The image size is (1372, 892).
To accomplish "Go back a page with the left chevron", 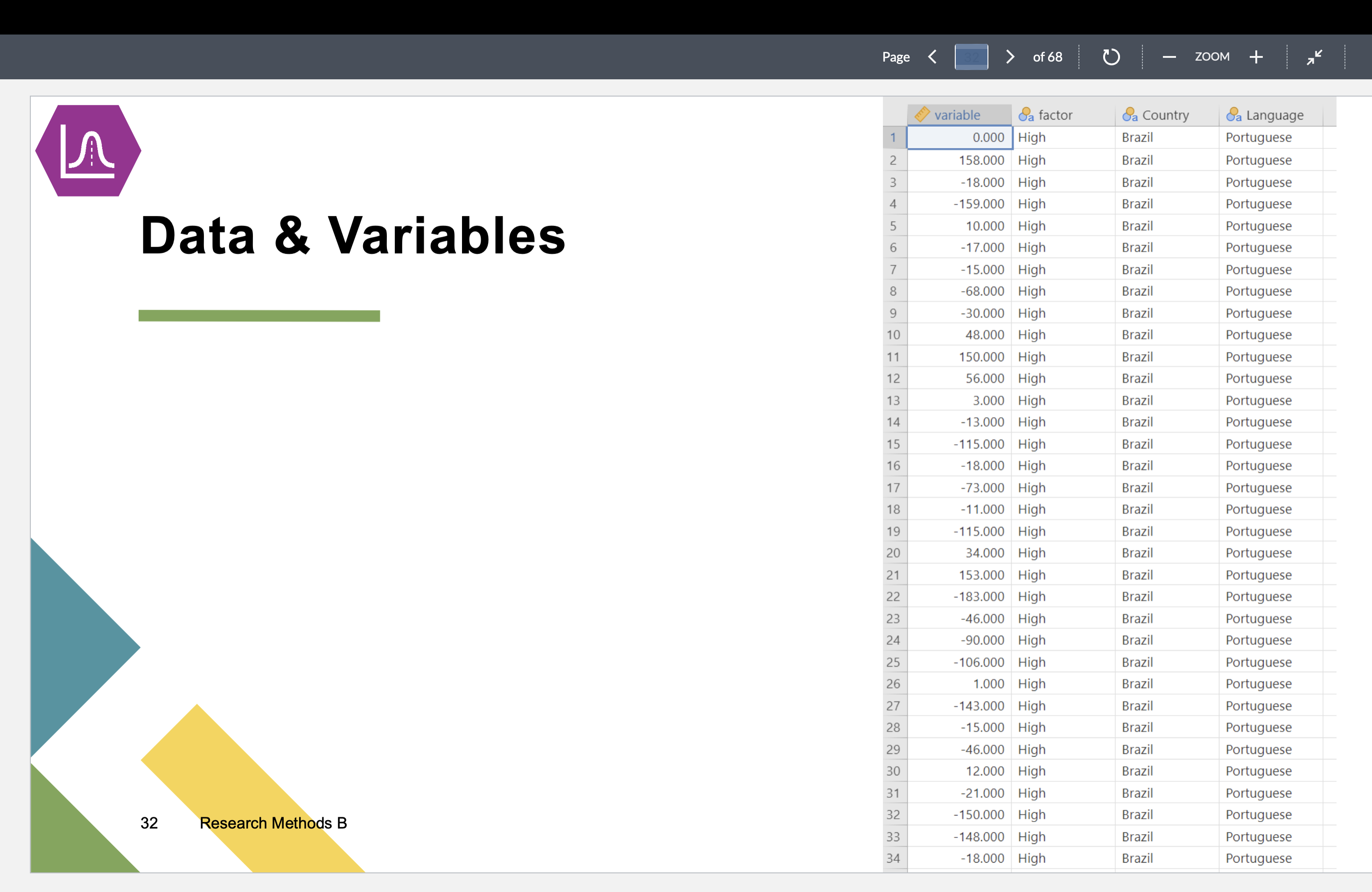I will point(932,56).
